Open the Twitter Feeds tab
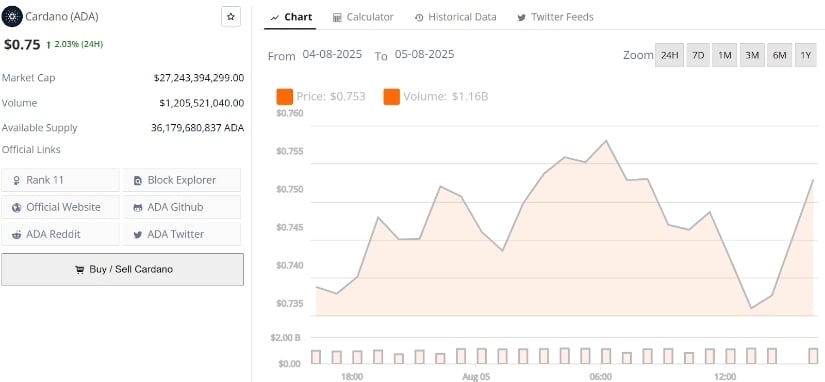This screenshot has width=825, height=382. 555,17
